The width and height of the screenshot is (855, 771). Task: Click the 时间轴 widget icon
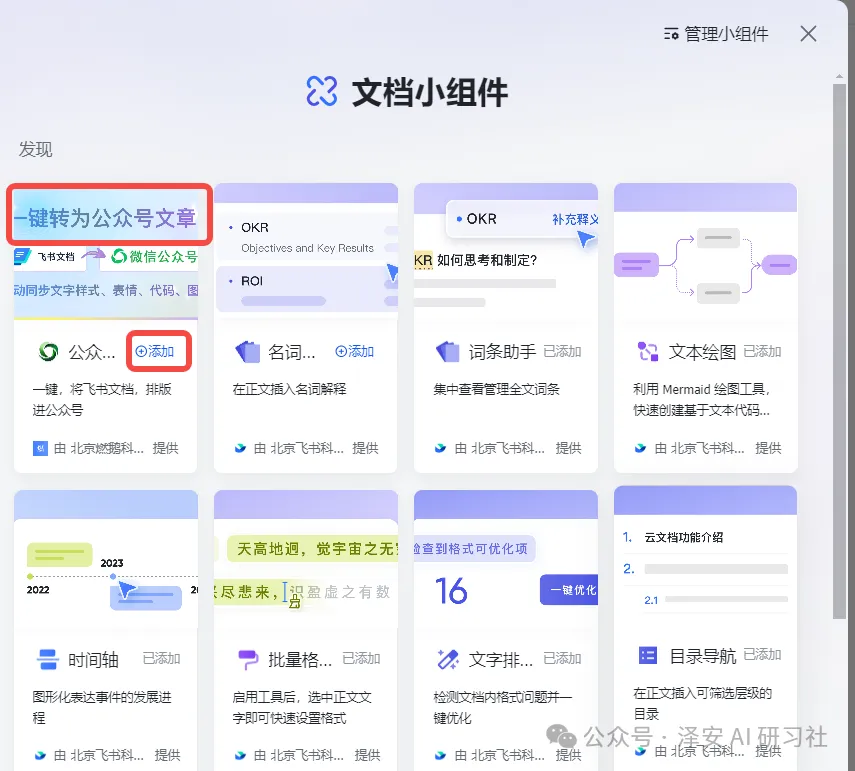tap(47, 659)
